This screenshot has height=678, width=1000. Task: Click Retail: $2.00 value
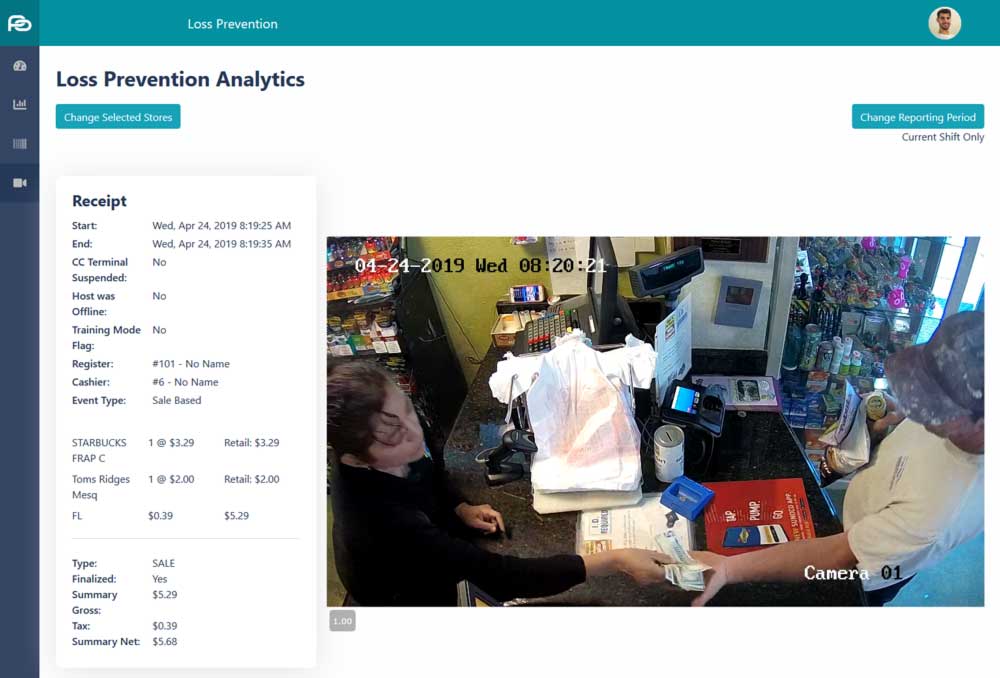(251, 479)
